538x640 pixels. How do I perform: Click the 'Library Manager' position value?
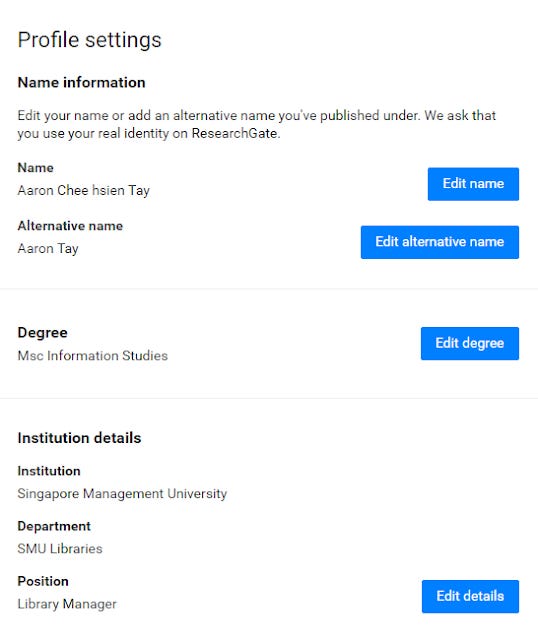67,604
